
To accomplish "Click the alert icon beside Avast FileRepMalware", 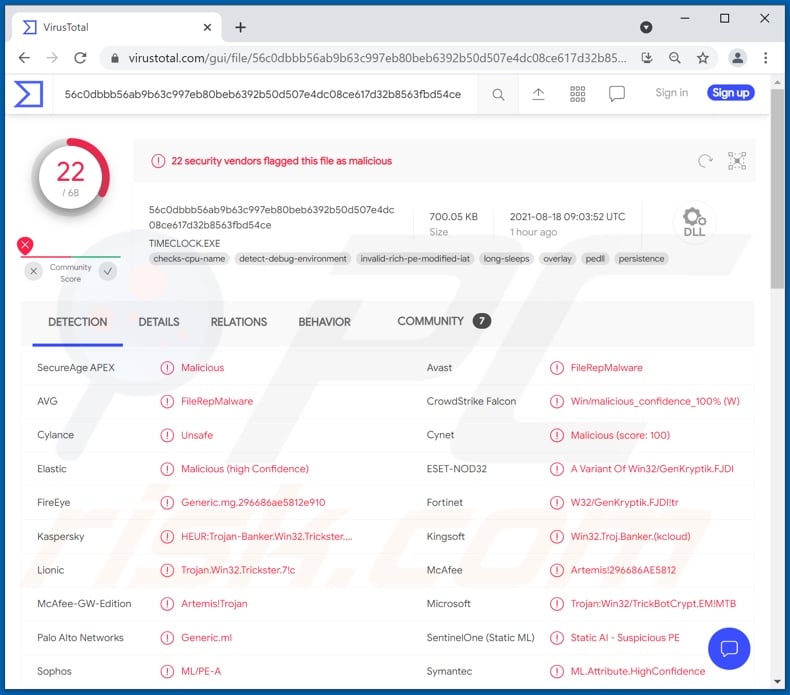I will pyautogui.click(x=557, y=368).
